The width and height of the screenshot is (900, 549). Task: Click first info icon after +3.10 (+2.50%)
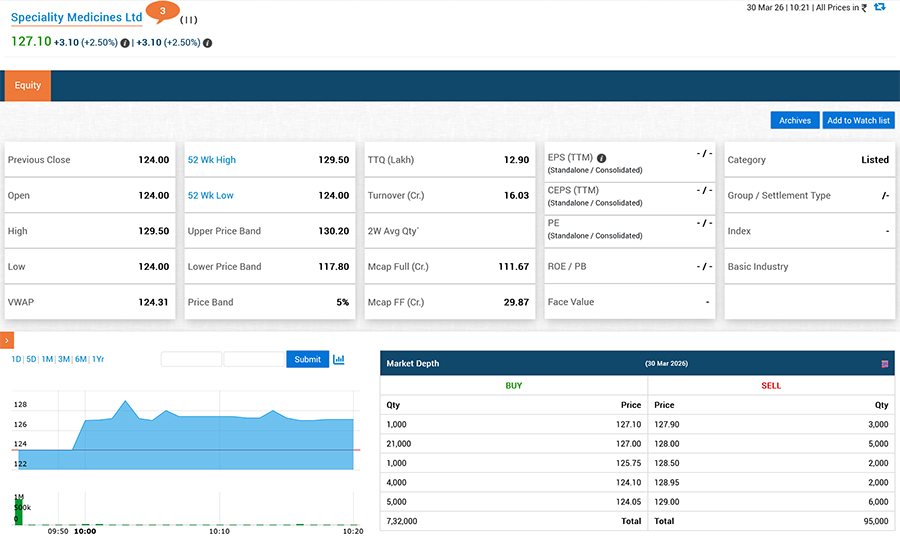tap(125, 43)
